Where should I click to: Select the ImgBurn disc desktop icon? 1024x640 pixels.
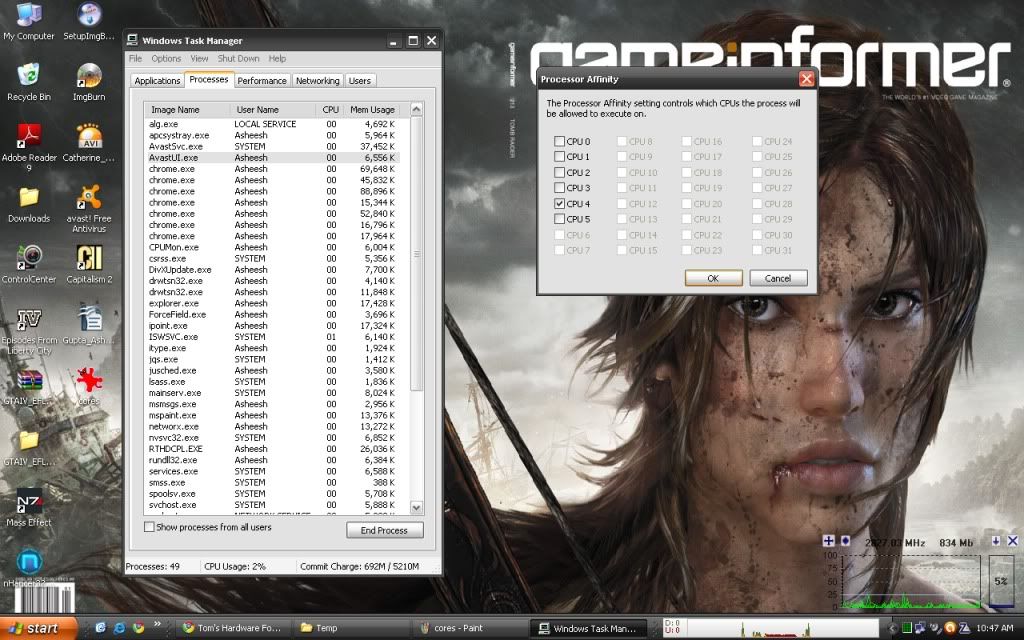point(89,82)
